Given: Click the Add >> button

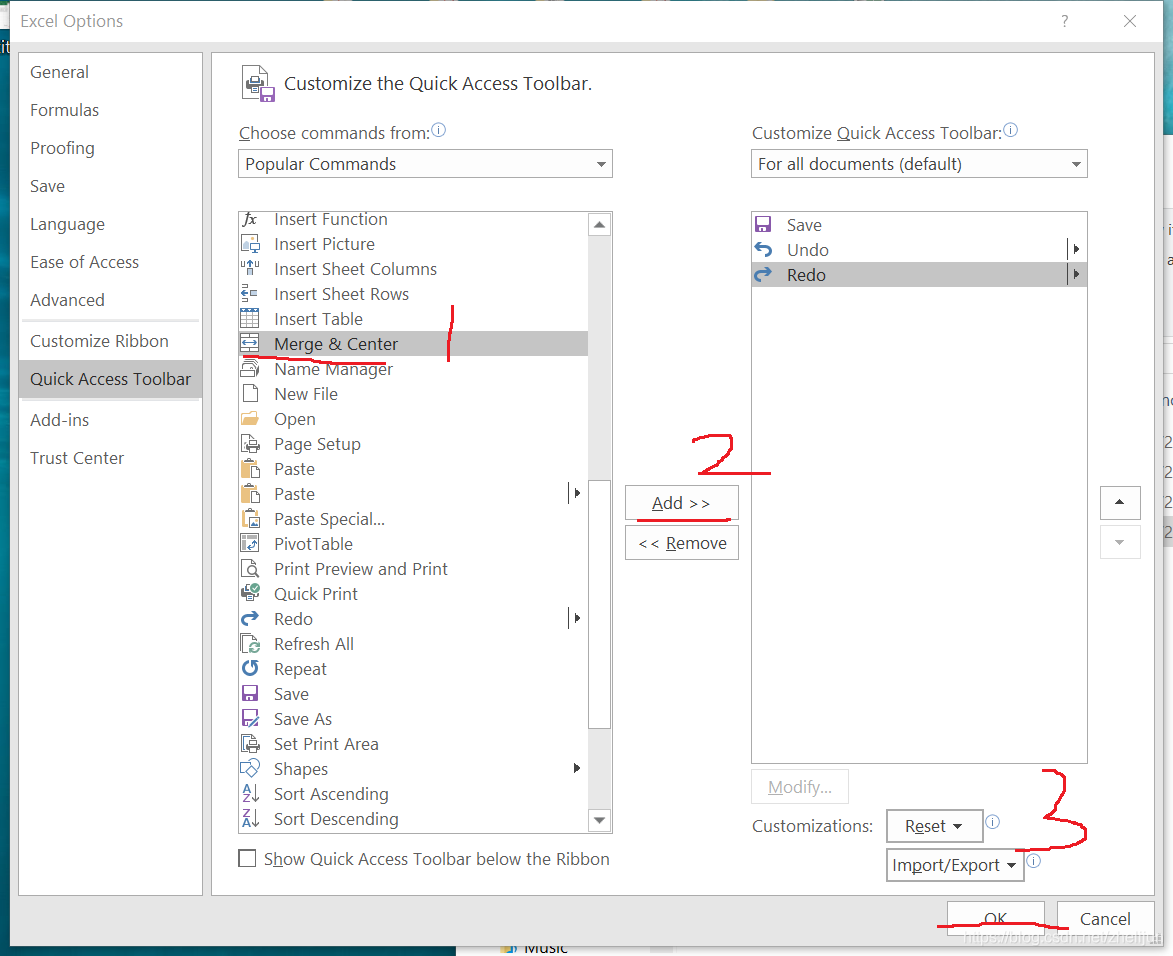Looking at the screenshot, I should [682, 503].
